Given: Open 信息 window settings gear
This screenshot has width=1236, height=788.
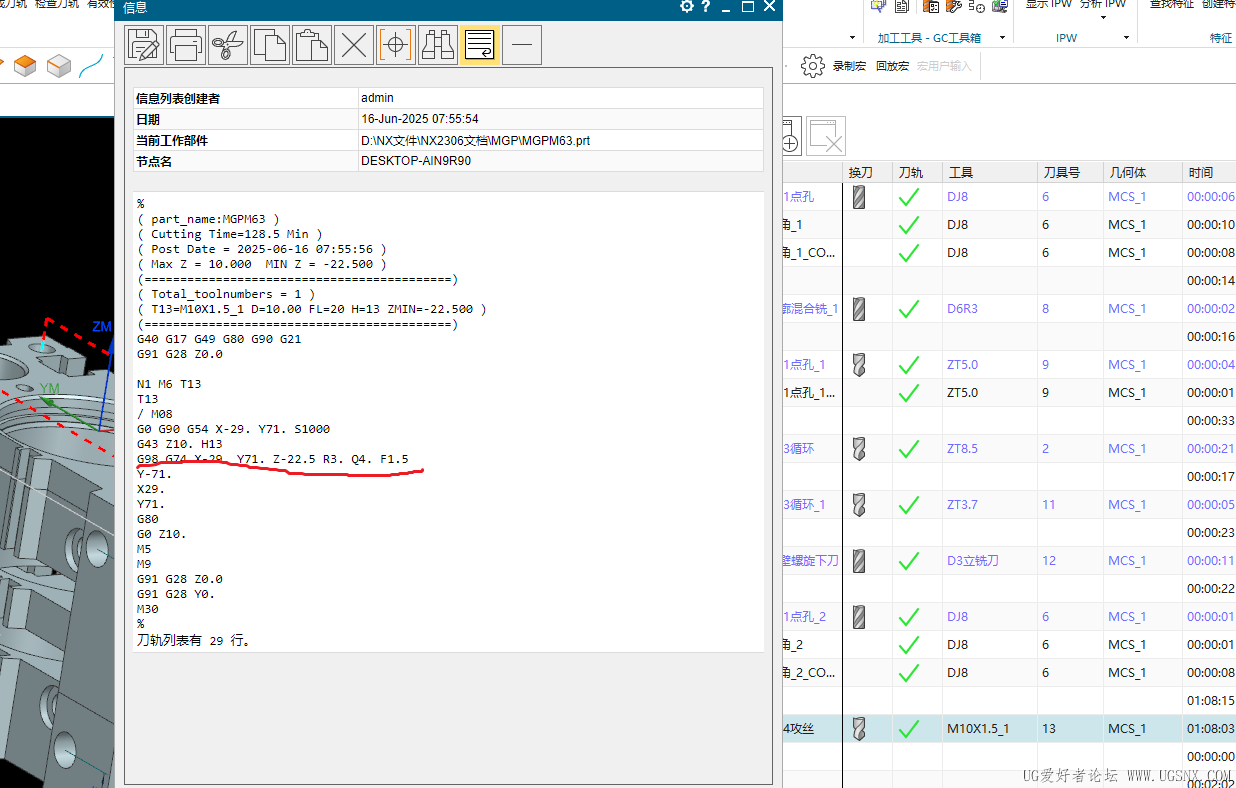Looking at the screenshot, I should [x=687, y=7].
